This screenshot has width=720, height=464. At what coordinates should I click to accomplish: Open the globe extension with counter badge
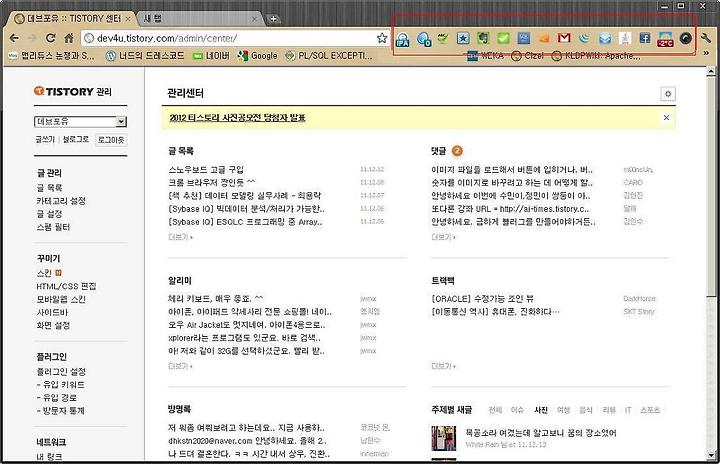tap(423, 39)
